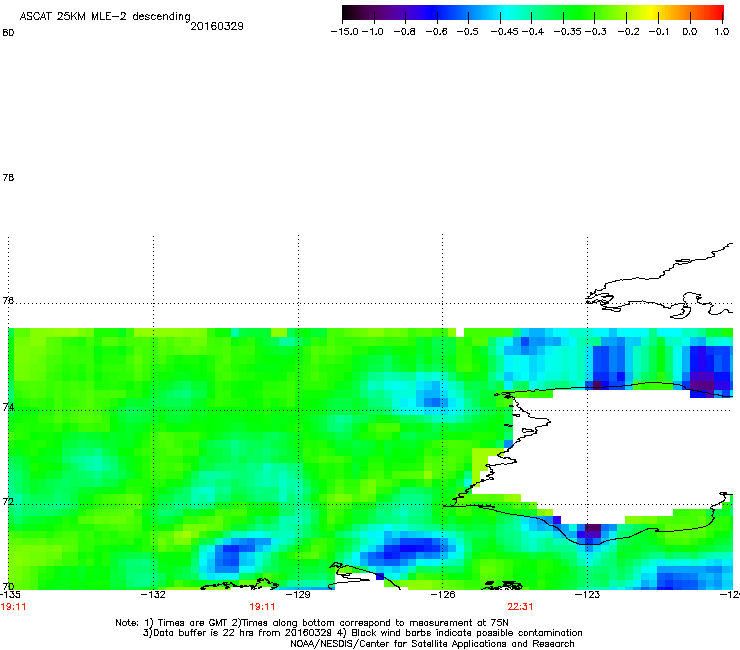The height and width of the screenshot is (650, 740).
Task: Click the "-1.0" color scale label
Action: (373, 32)
